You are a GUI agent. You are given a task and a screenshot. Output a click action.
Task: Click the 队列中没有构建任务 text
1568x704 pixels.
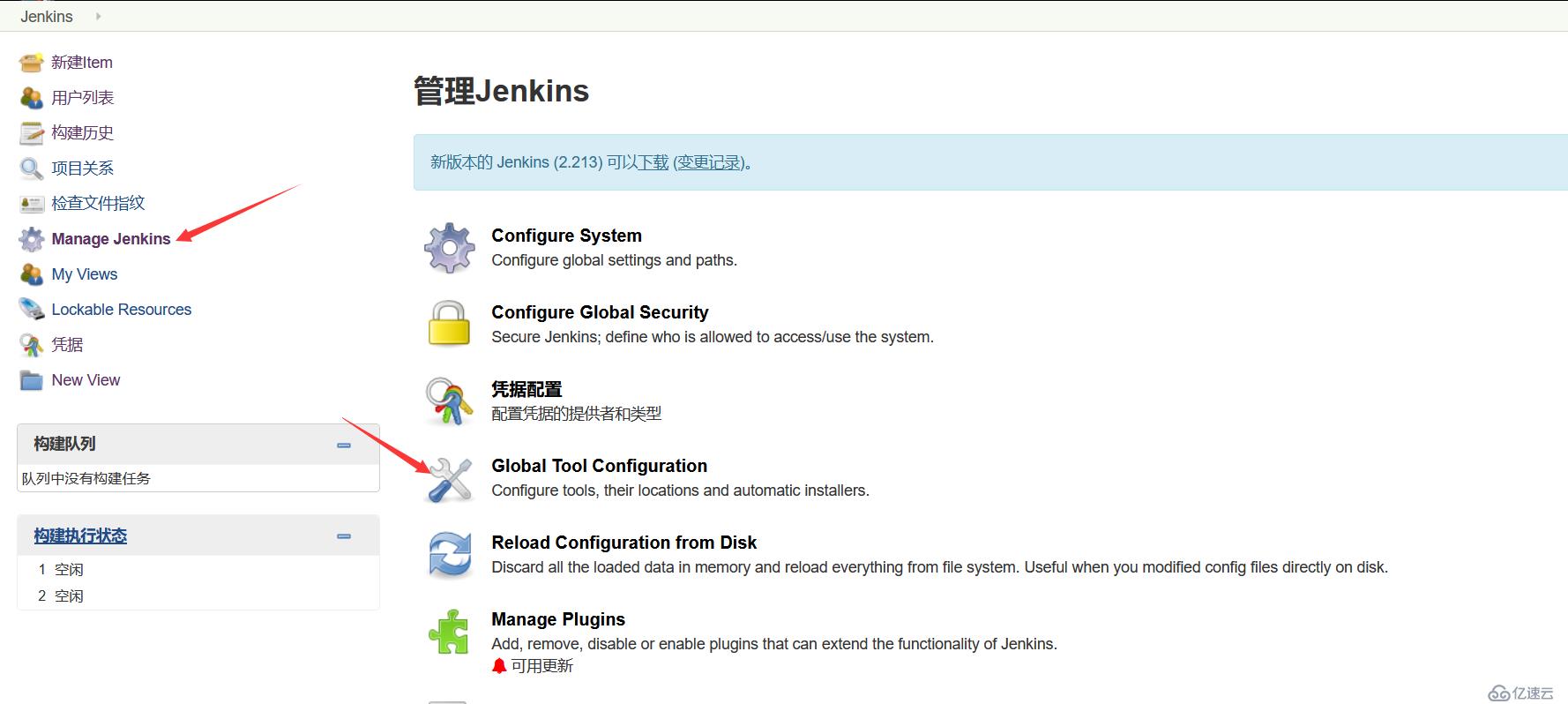pos(86,479)
